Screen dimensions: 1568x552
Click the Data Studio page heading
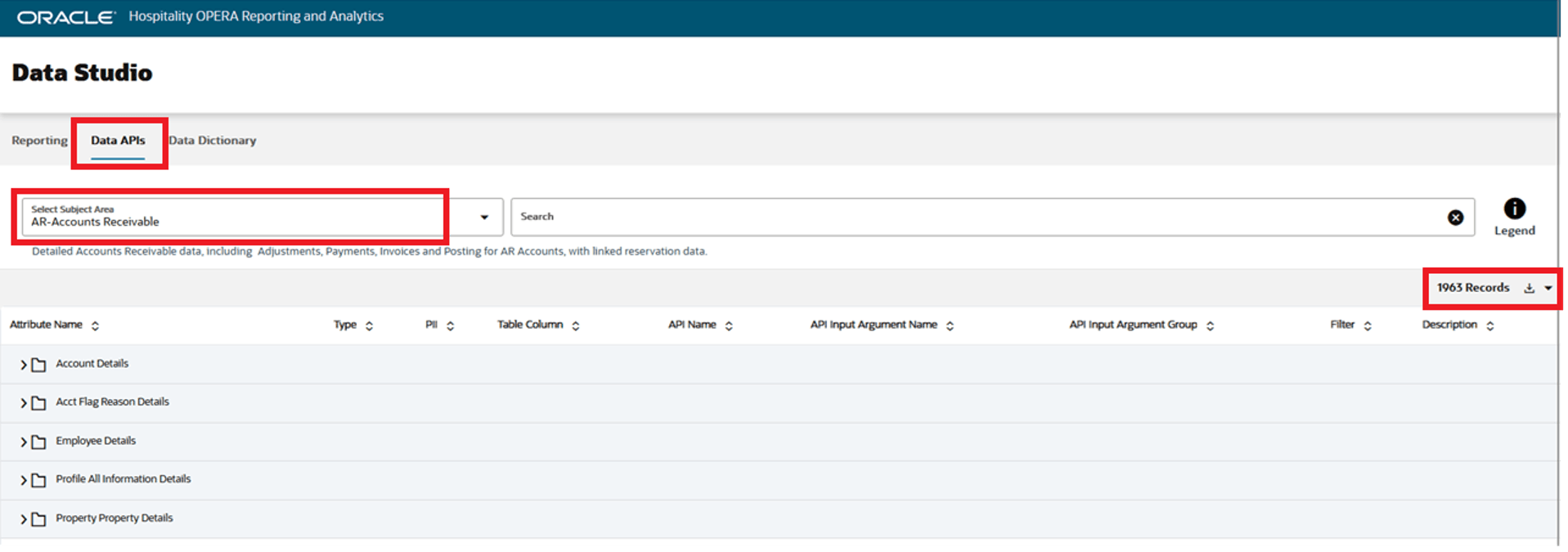(82, 73)
